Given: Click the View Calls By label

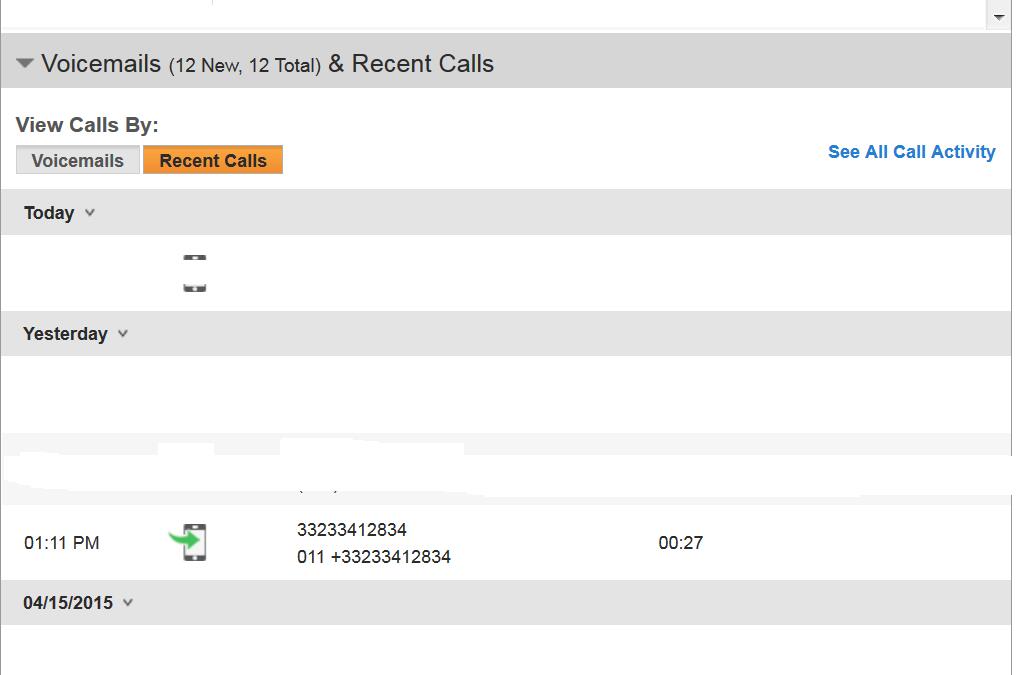Looking at the screenshot, I should [87, 125].
